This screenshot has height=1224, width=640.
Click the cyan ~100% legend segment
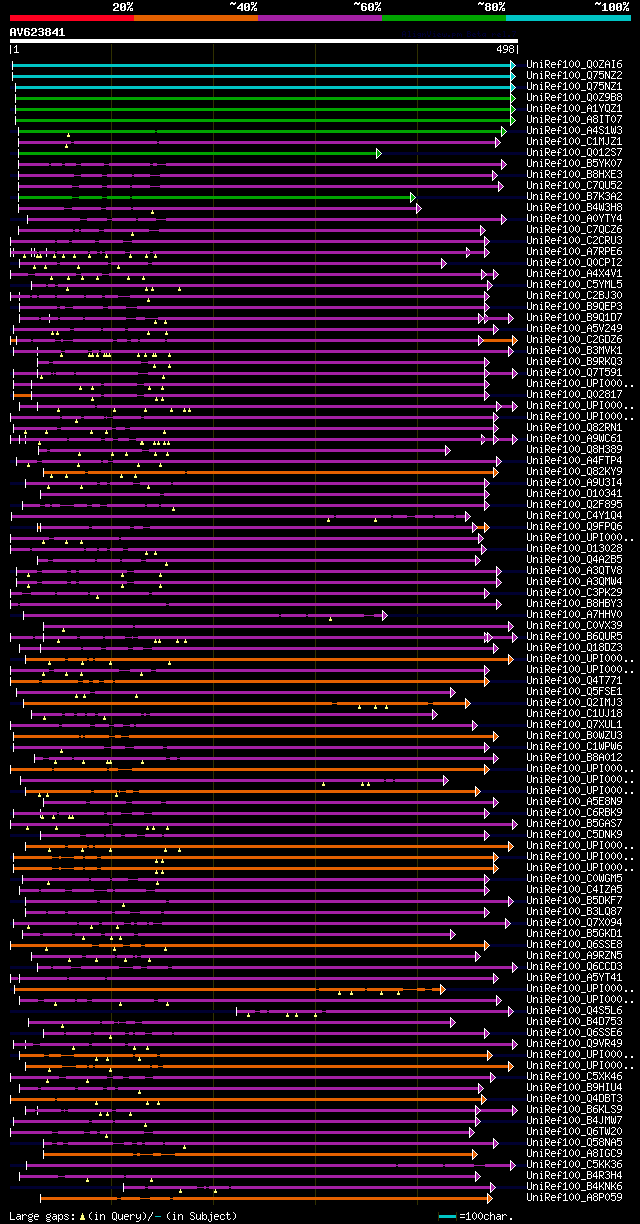pyautogui.click(x=568, y=18)
